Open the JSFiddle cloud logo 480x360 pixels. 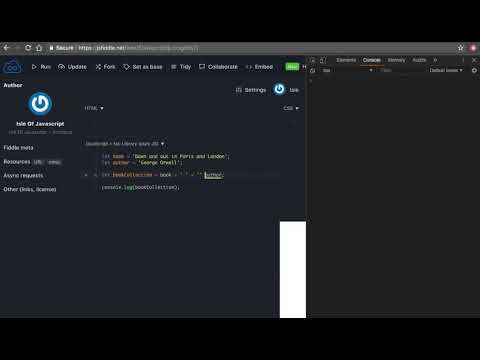tap(12, 68)
